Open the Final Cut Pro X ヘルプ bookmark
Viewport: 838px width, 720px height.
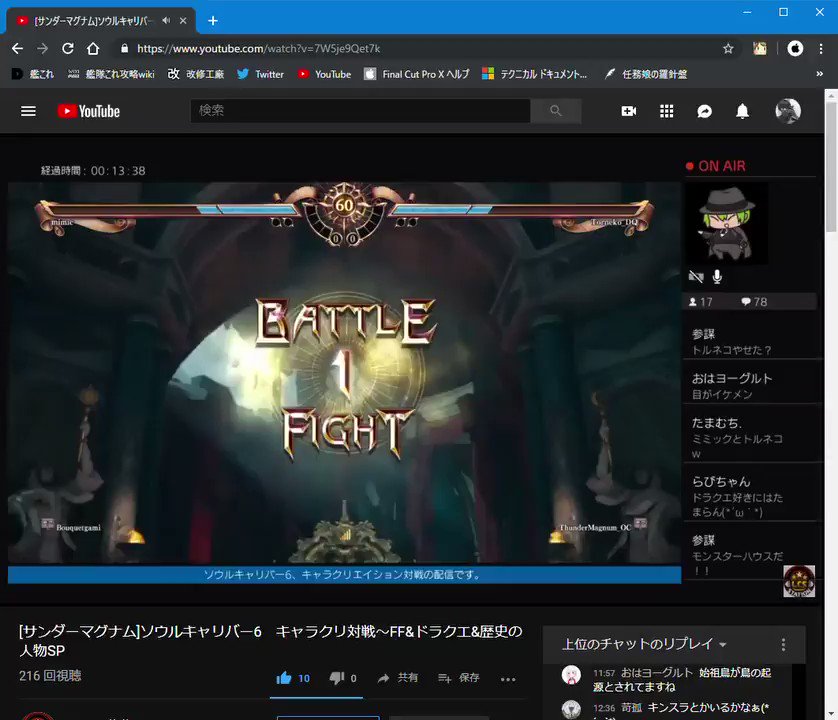(417, 74)
